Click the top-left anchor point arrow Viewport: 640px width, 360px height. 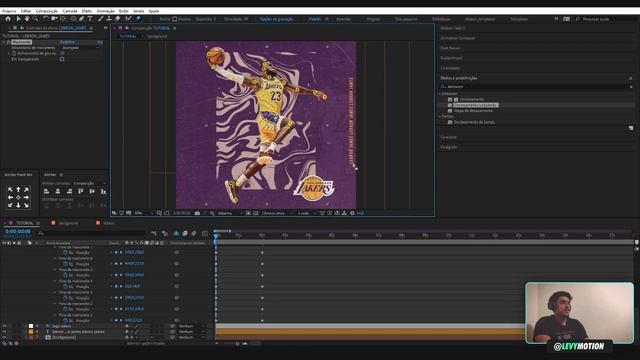(x=10, y=190)
